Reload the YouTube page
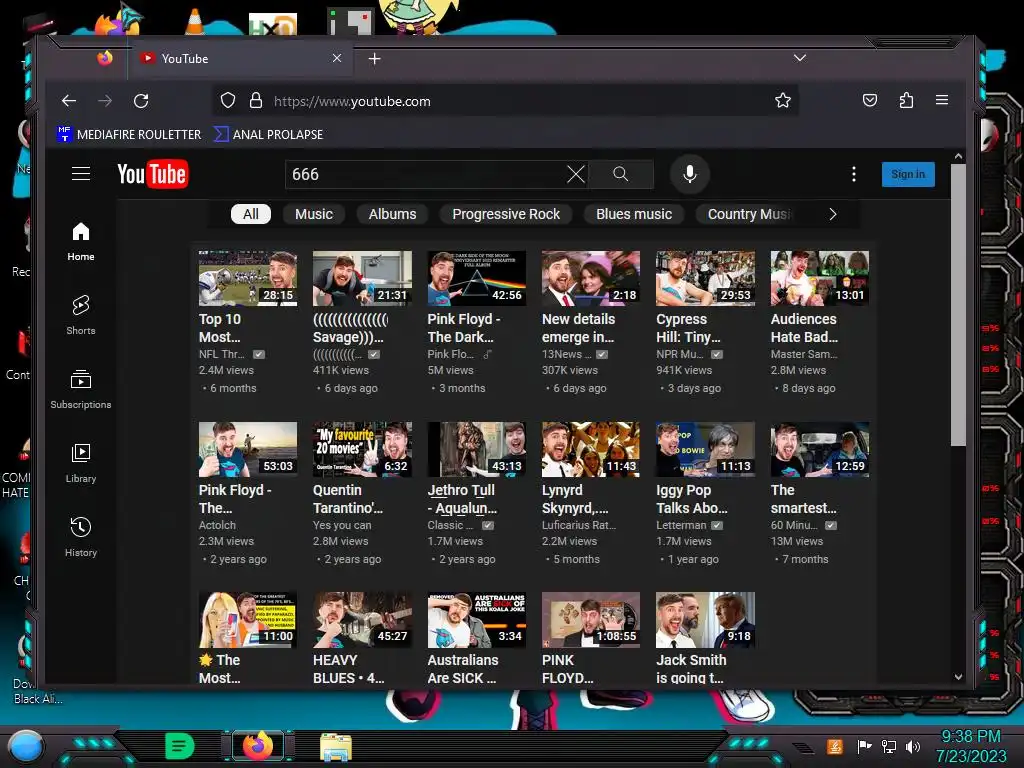Viewport: 1024px width, 768px height. [x=141, y=101]
